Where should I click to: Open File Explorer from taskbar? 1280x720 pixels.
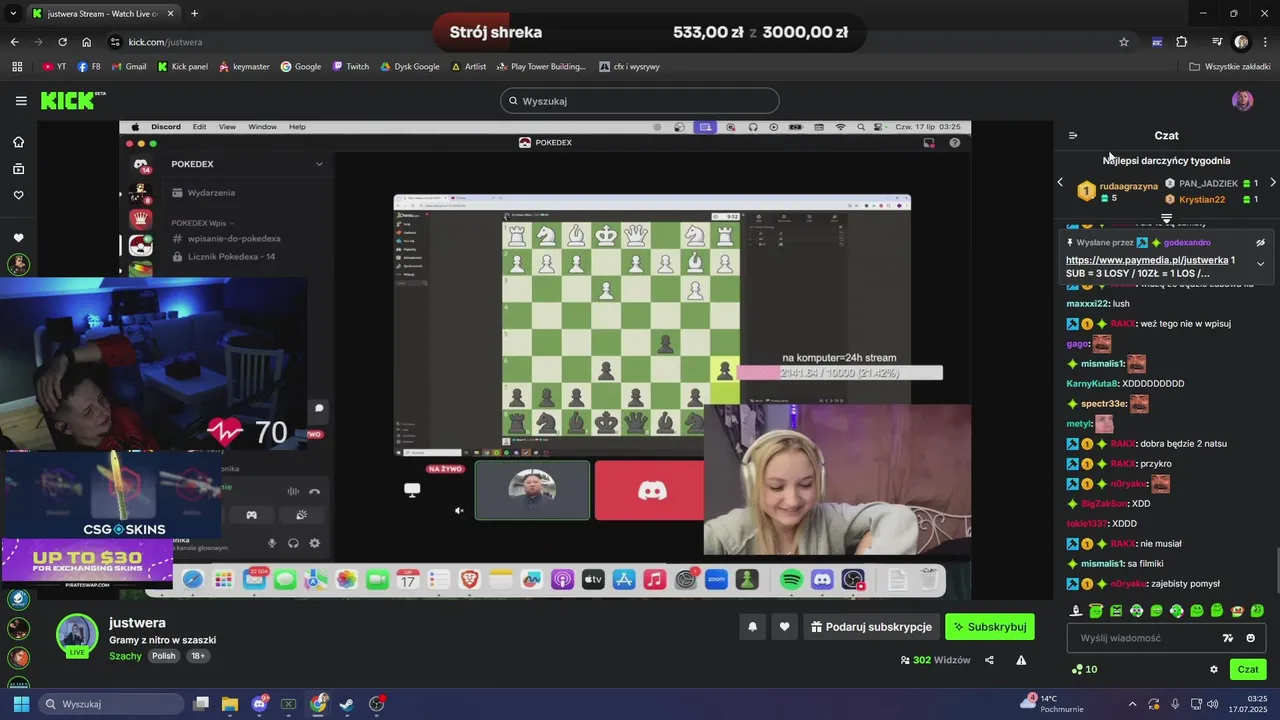tap(230, 704)
